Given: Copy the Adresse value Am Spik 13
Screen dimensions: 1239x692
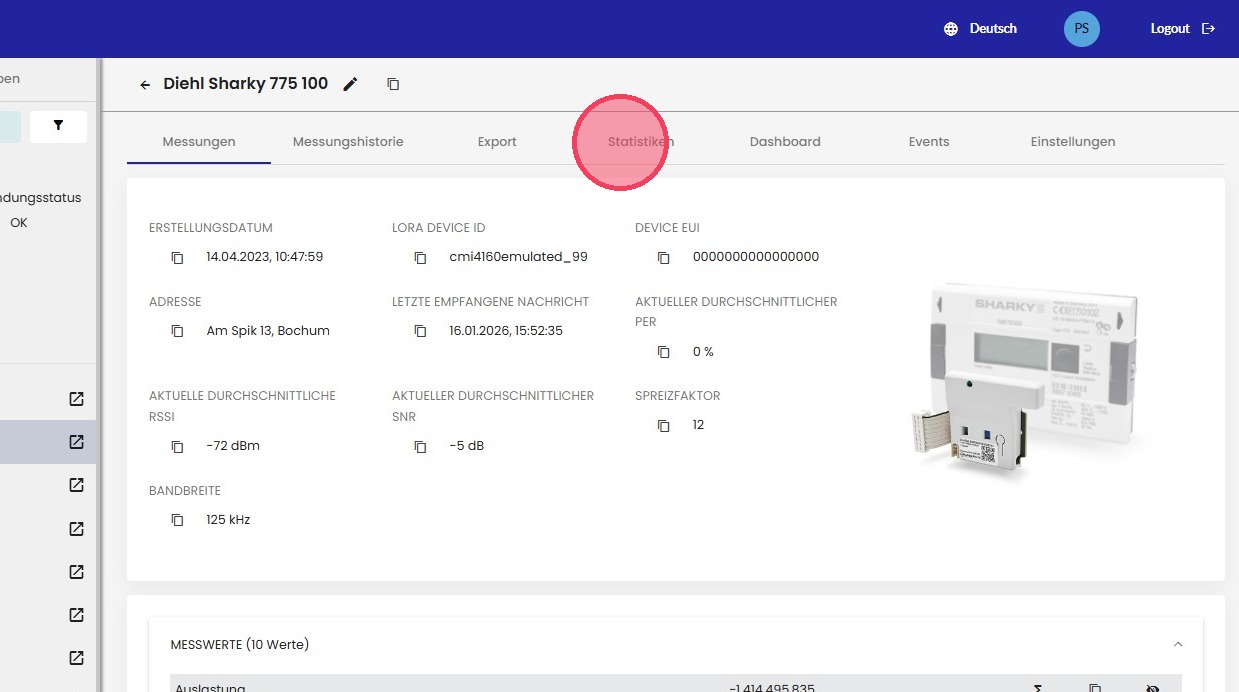Looking at the screenshot, I should pos(177,331).
